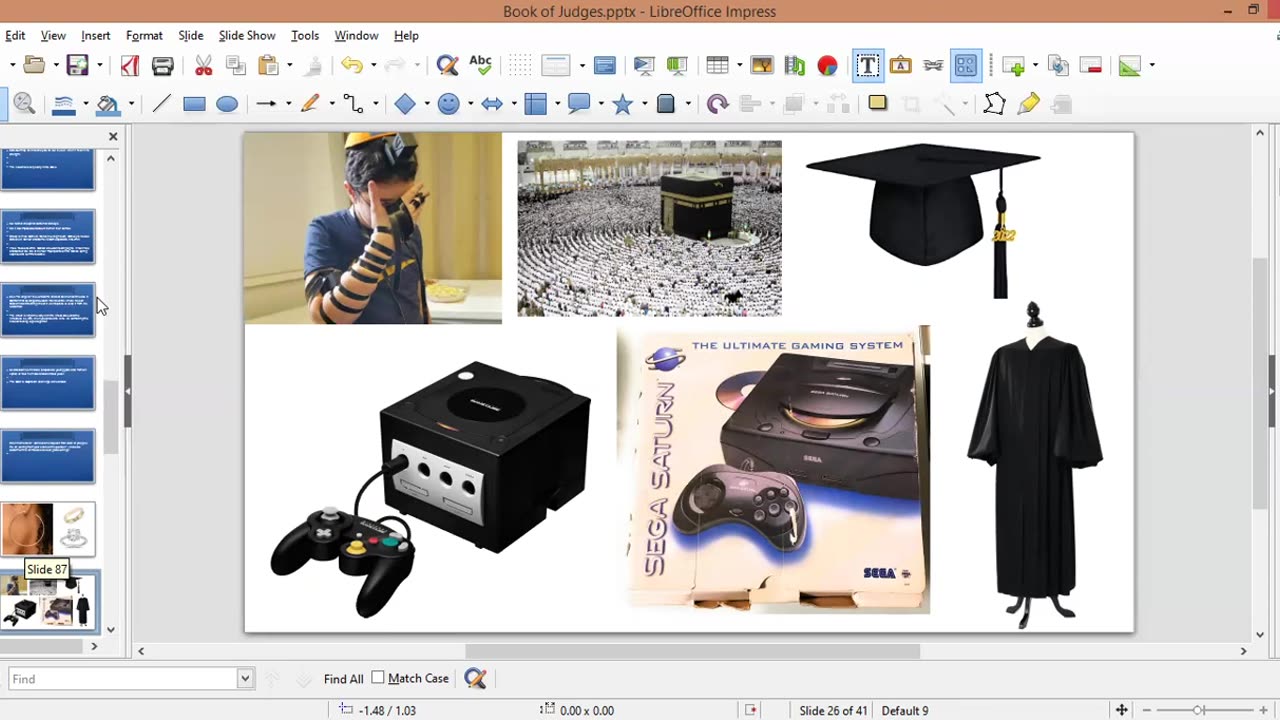The image size is (1280, 720).
Task: Select the Ellipse shape tool
Action: (x=227, y=103)
